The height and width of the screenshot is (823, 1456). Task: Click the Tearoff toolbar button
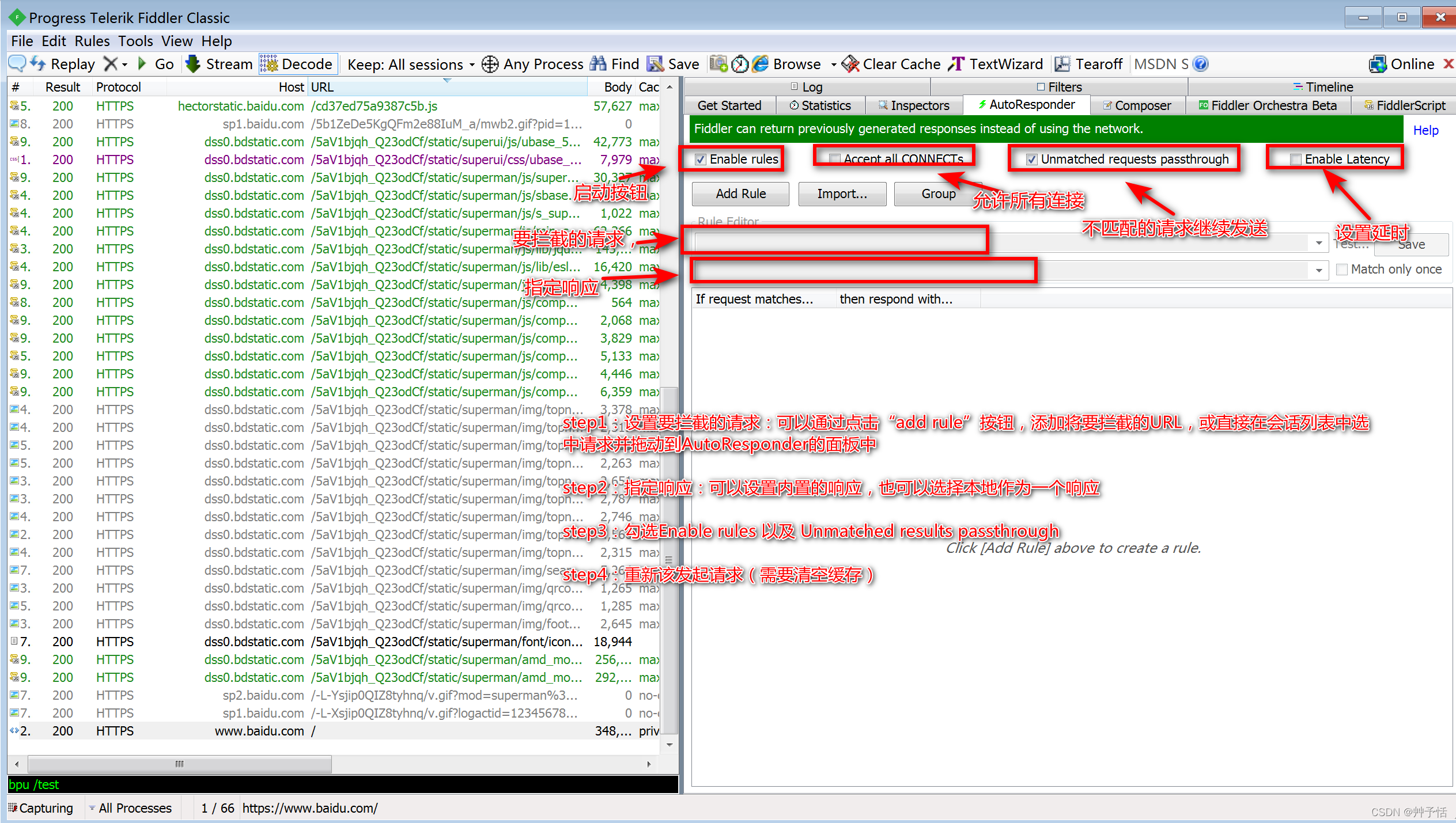coord(1088,64)
